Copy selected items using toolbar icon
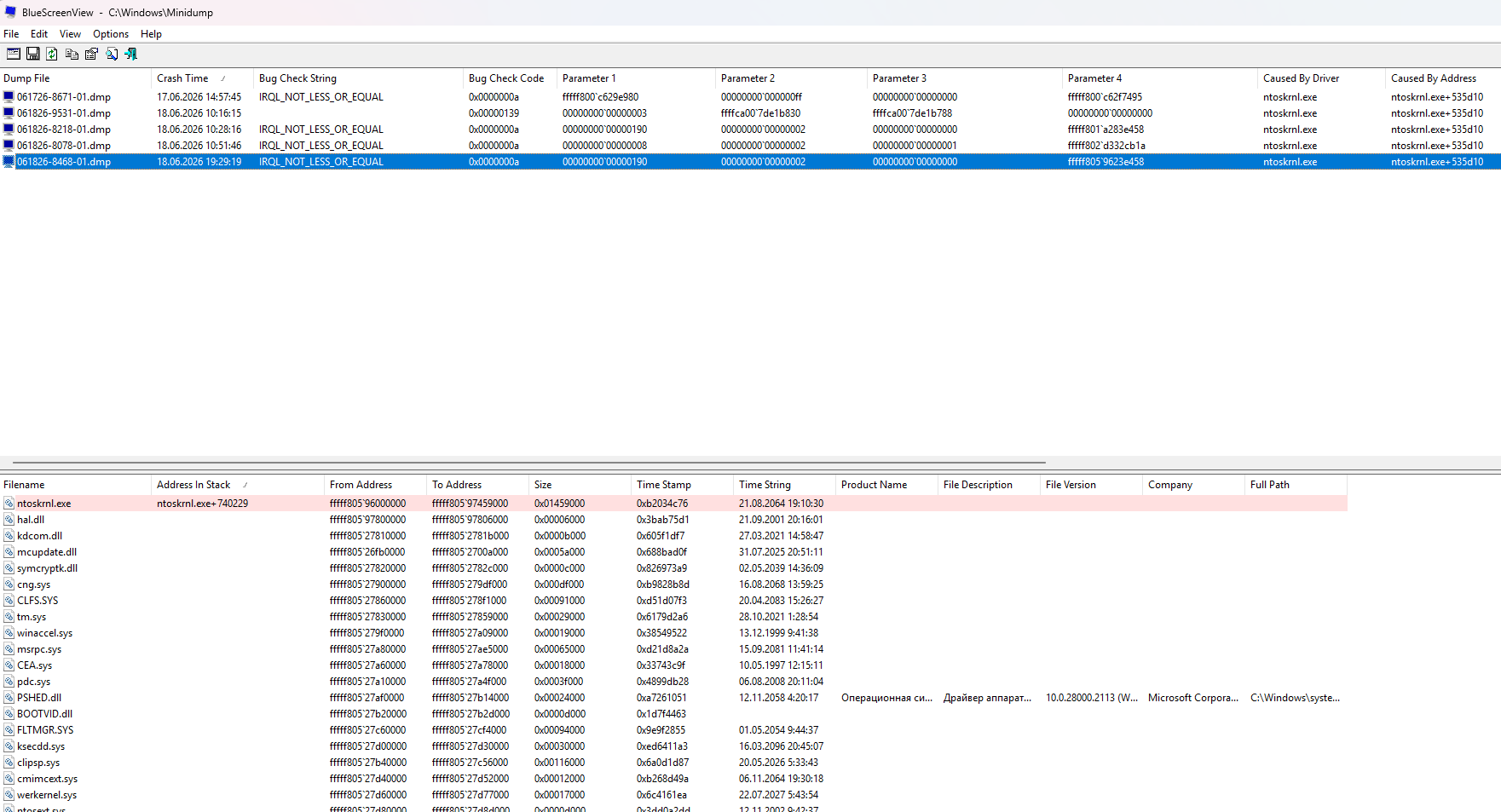The image size is (1501, 812). coord(72,54)
